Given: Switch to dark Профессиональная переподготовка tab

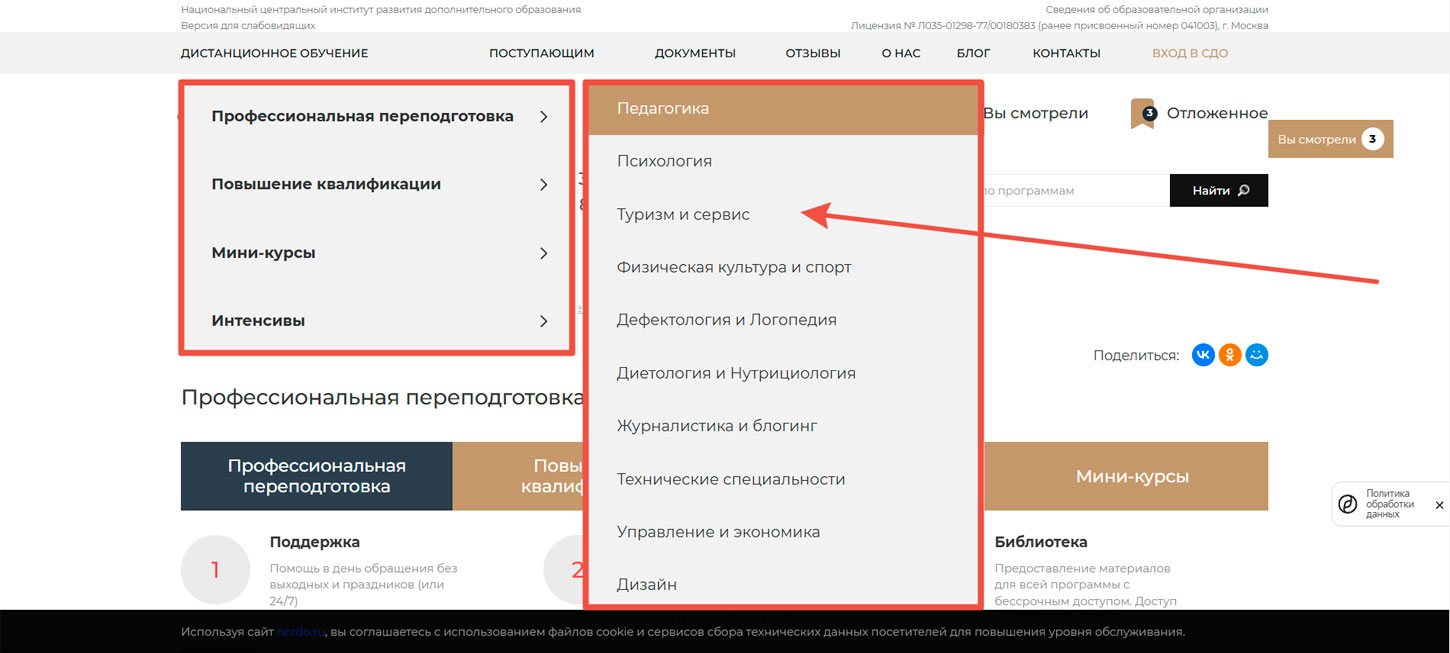Looking at the screenshot, I should pos(317,476).
